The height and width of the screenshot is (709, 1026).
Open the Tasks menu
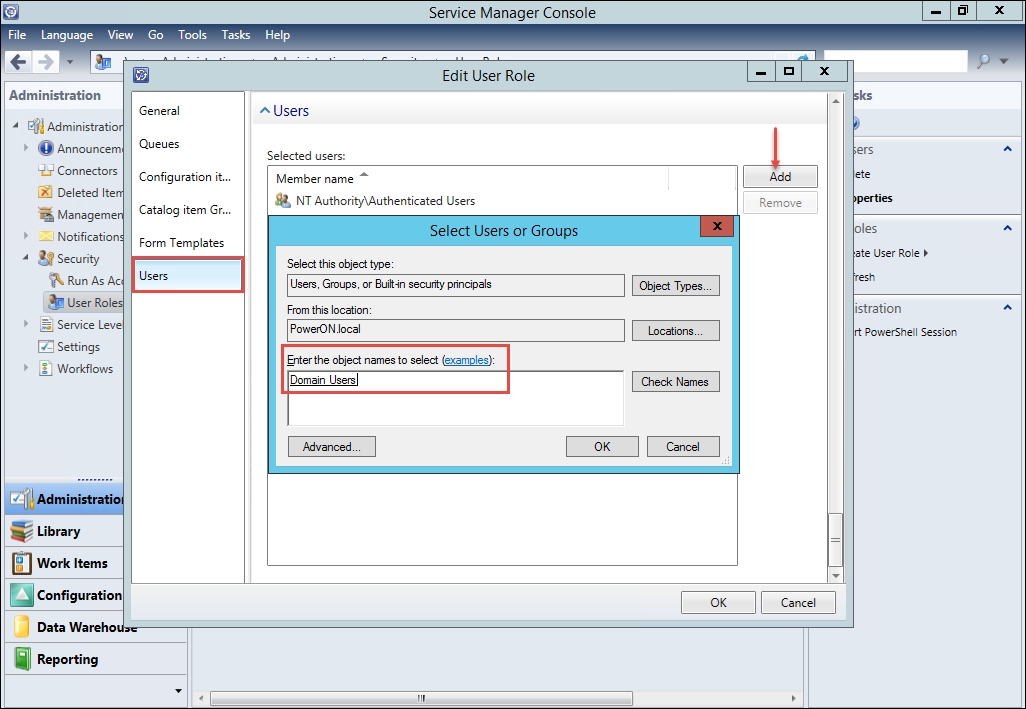(236, 35)
